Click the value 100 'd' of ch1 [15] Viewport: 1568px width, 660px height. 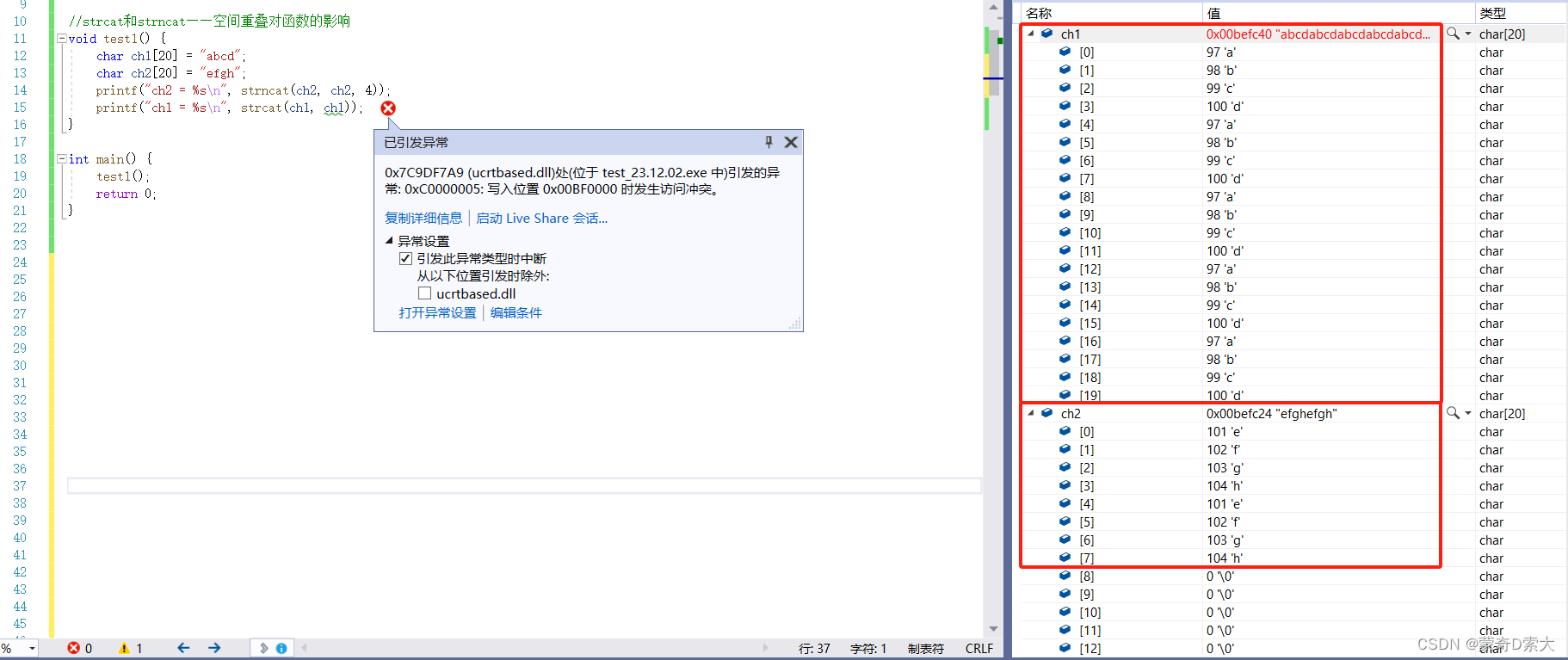tap(1225, 324)
